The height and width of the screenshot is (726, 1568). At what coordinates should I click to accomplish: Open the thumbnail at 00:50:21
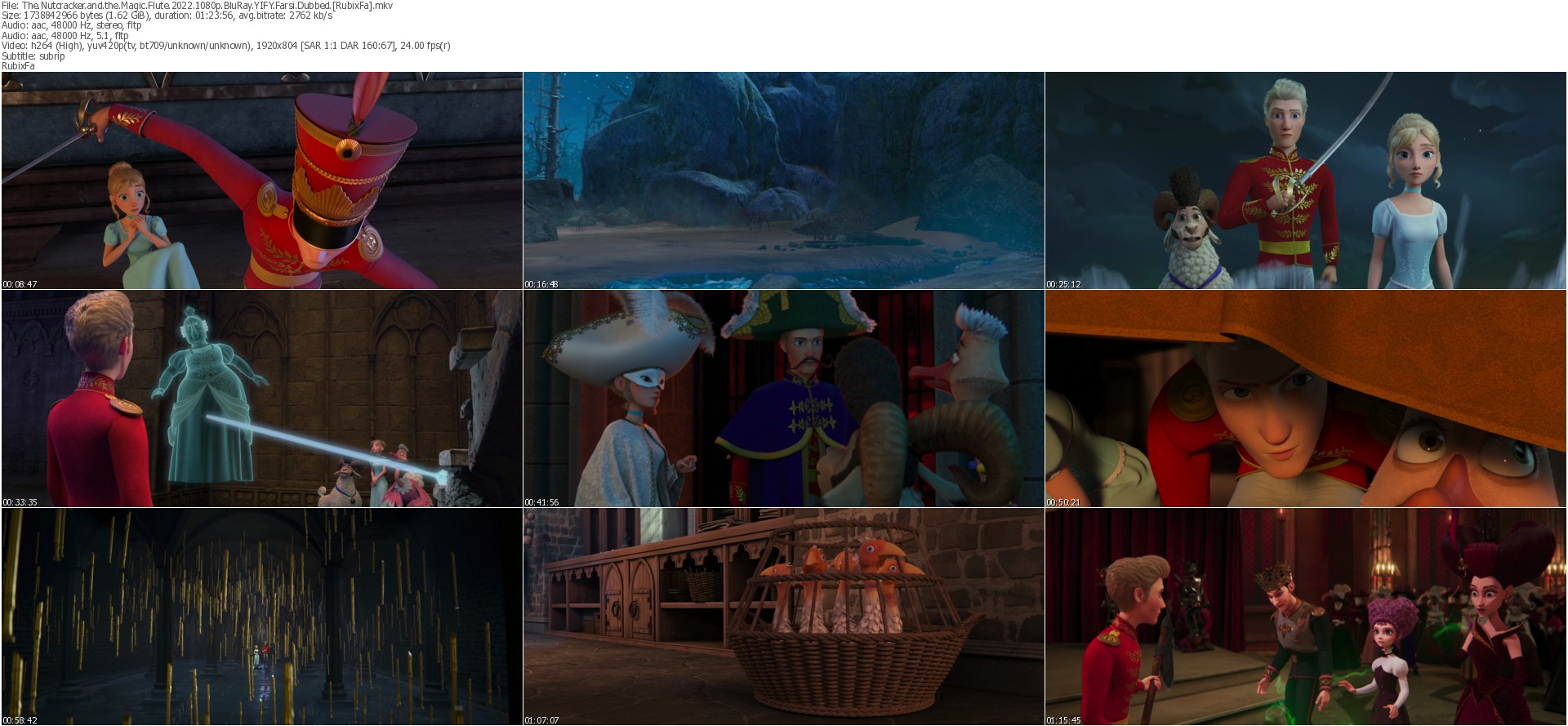click(1306, 399)
